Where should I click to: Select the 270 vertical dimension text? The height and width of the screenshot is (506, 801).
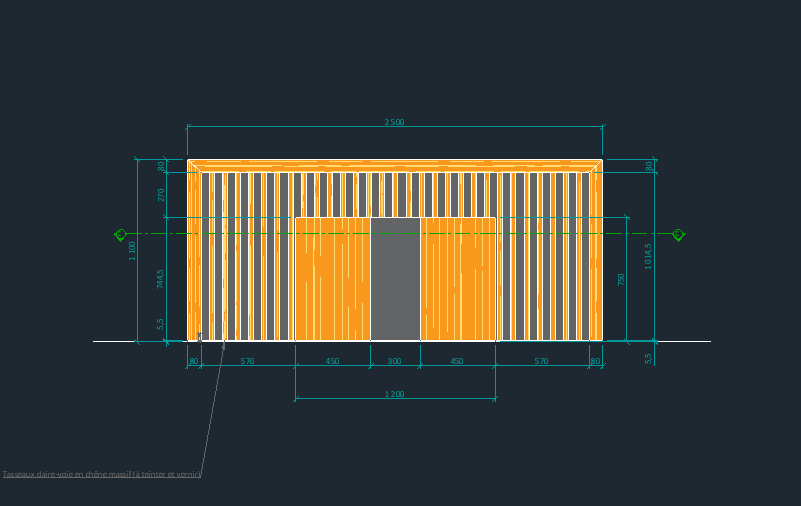pos(161,195)
